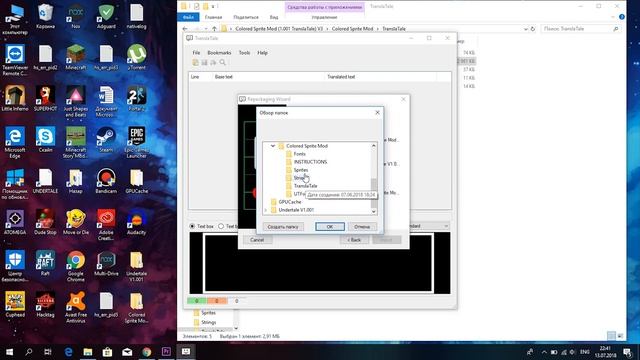Viewport: 640px width, 360px height.
Task: Launch Audacity desktop shortcut
Action: click(x=136, y=222)
